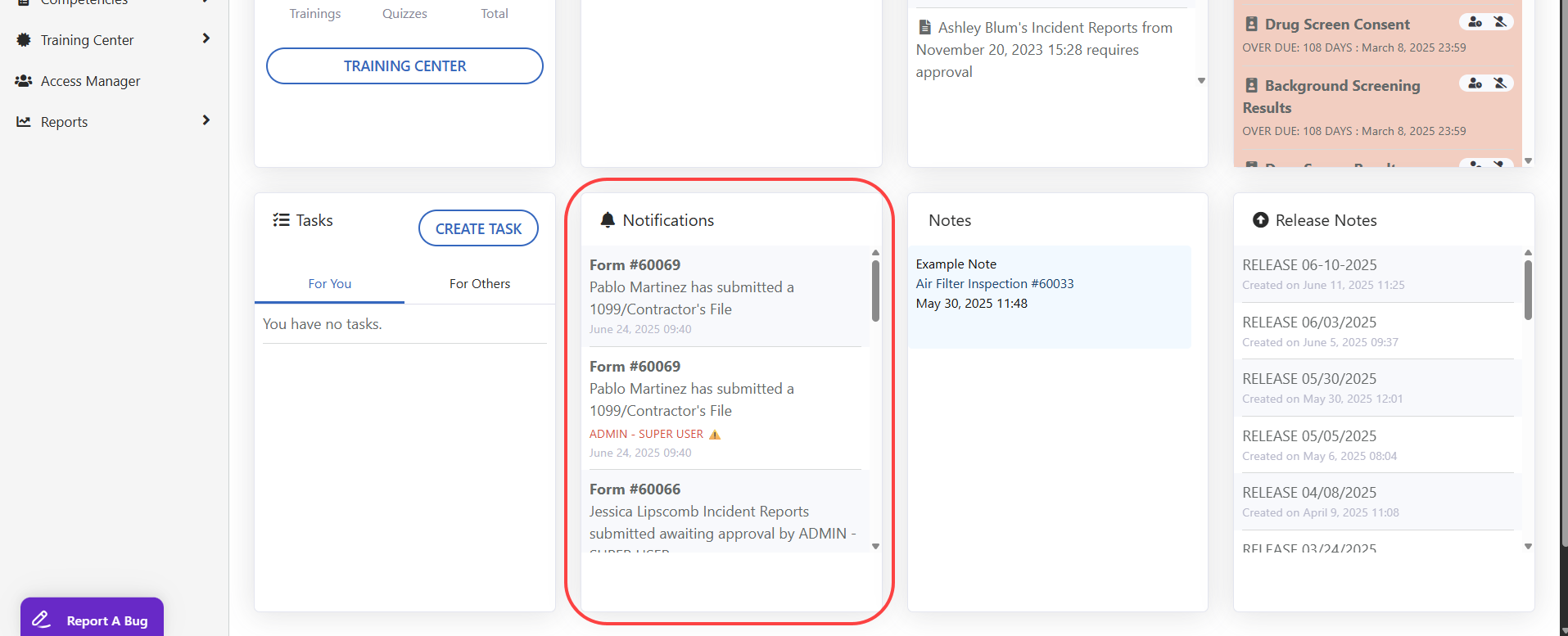Switch to the For Others tasks tab
This screenshot has height=636, width=1568.
(x=479, y=284)
